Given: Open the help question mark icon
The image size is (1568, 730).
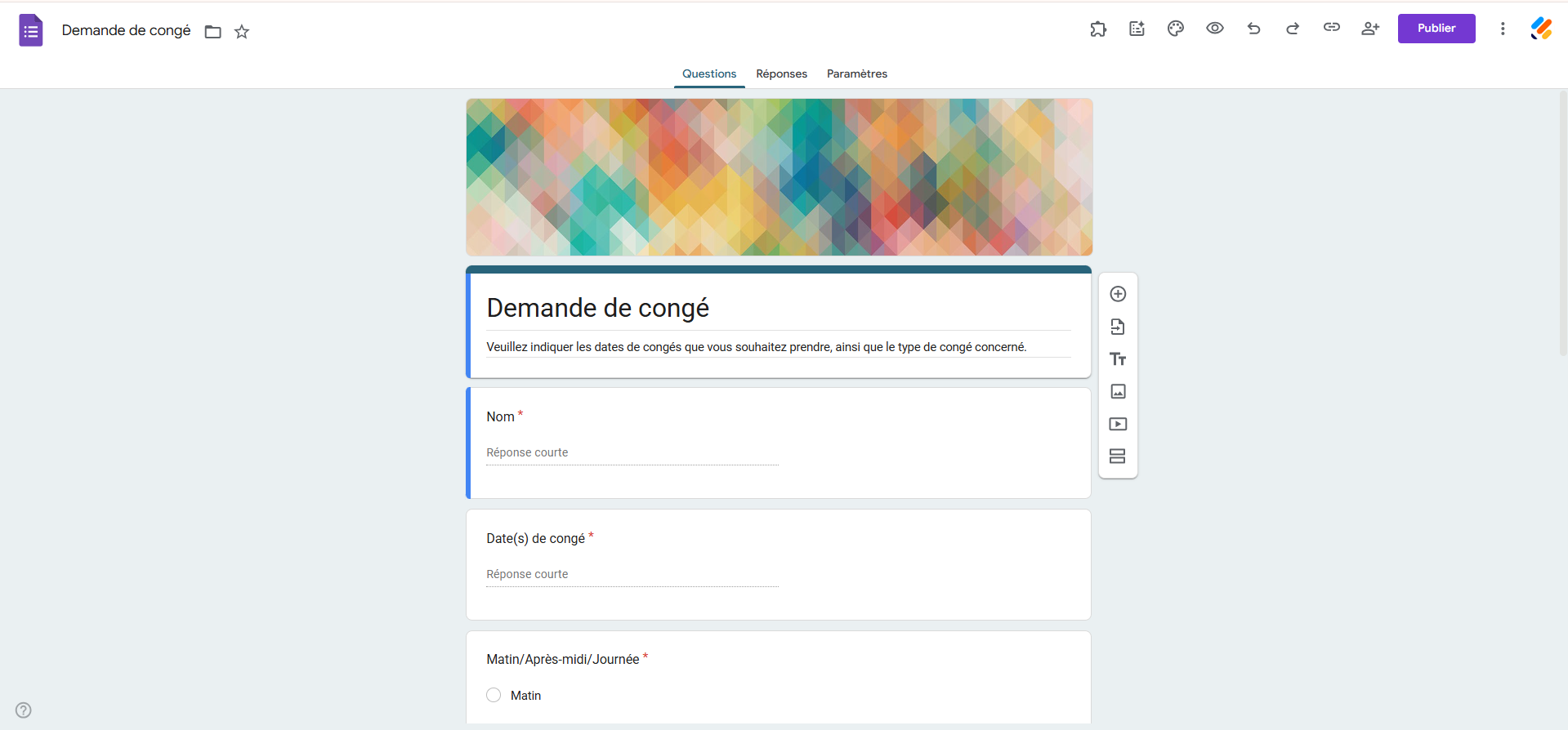Looking at the screenshot, I should [24, 710].
